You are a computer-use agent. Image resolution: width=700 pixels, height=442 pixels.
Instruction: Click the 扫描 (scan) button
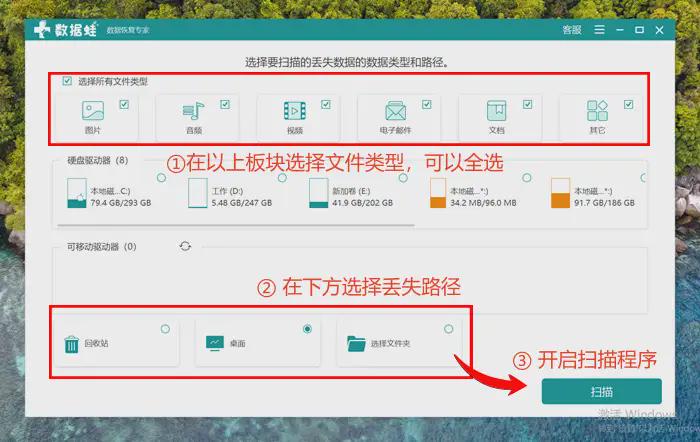601,391
